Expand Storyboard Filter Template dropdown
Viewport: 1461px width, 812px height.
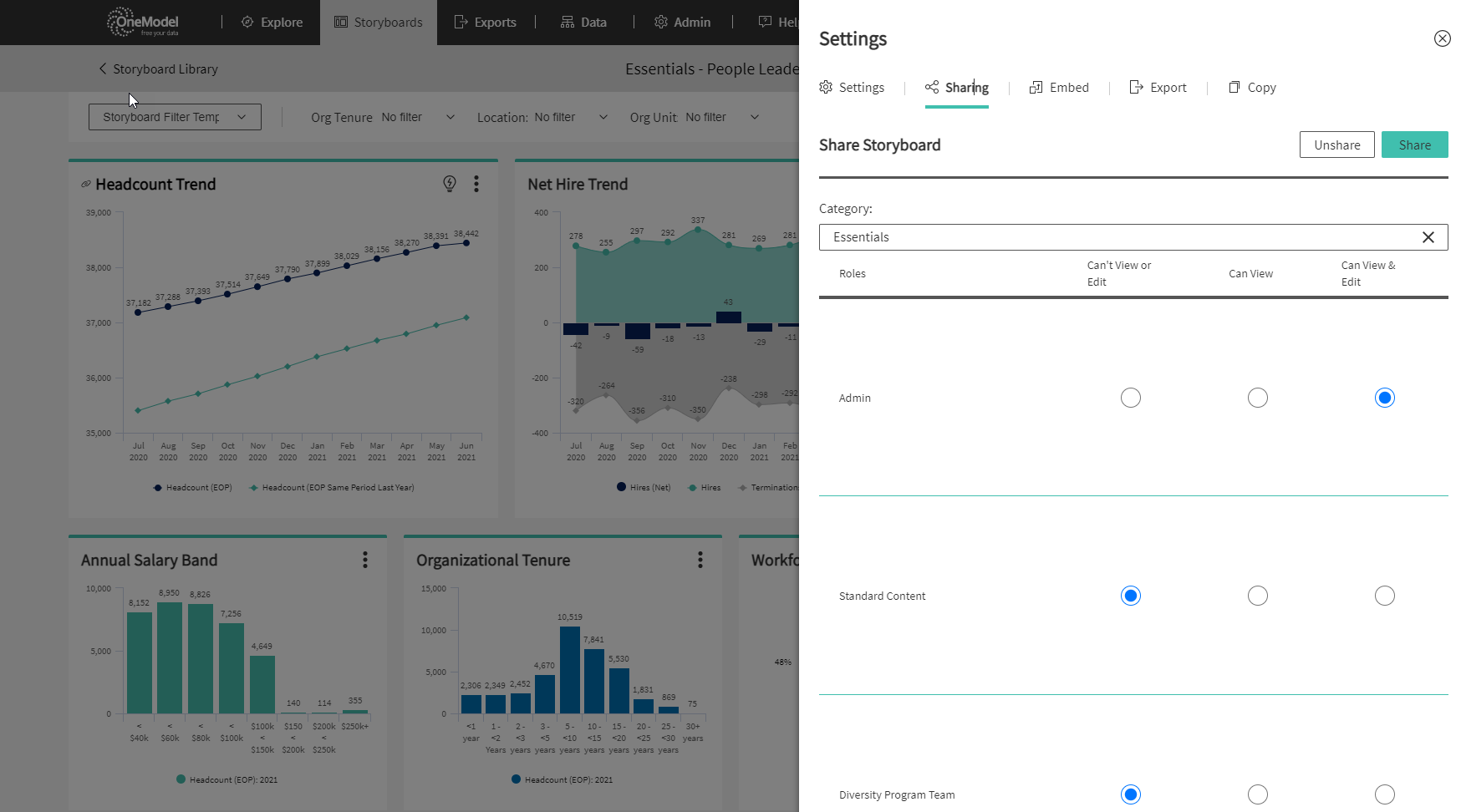tap(175, 117)
